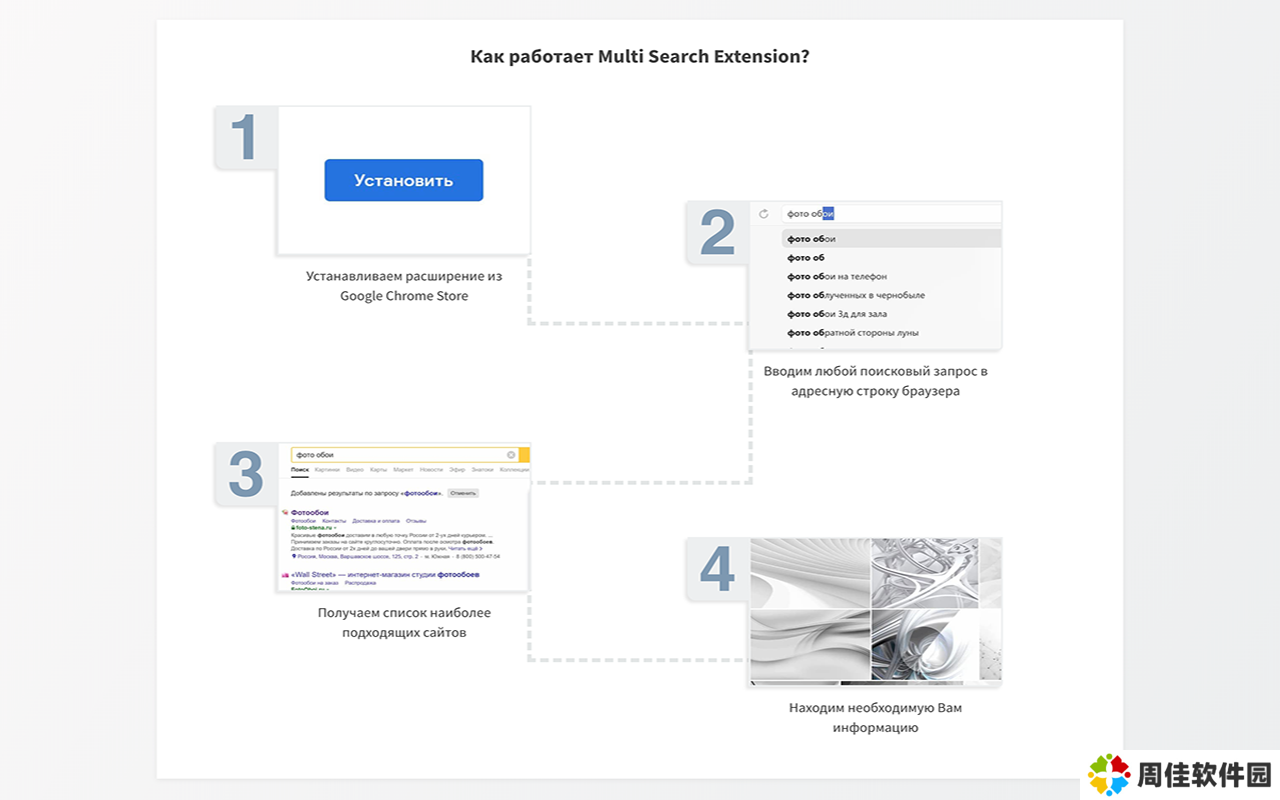
Task: Open the Новости tab in Yandex results
Action: (431, 469)
